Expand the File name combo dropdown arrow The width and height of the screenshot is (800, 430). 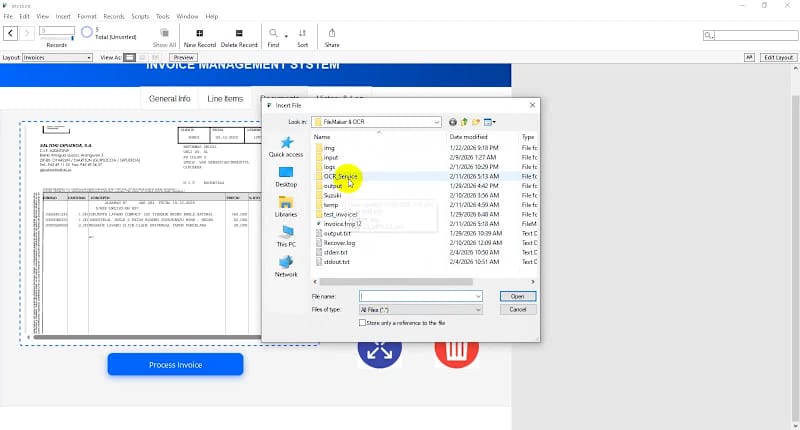pyautogui.click(x=478, y=296)
